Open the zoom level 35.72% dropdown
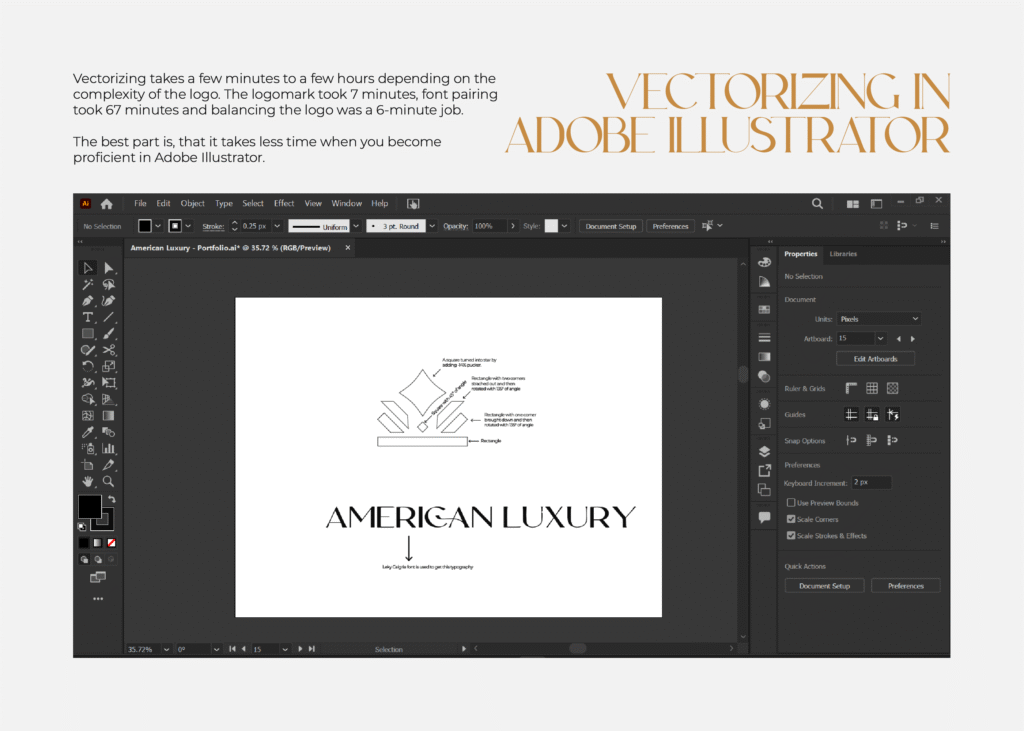The height and width of the screenshot is (731, 1024). (x=167, y=649)
